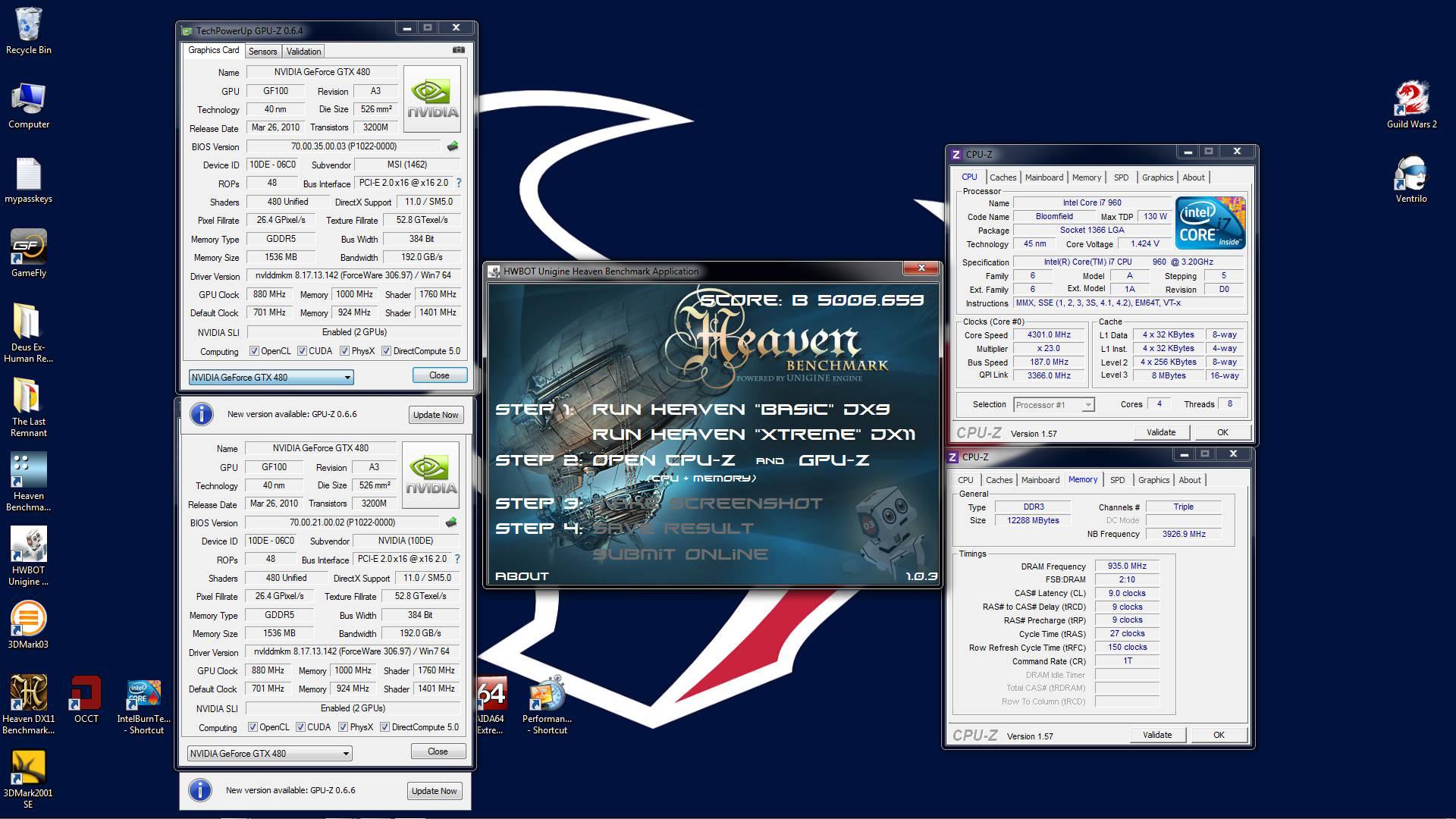Launch the Guild Wars 2 icon

(x=1411, y=105)
